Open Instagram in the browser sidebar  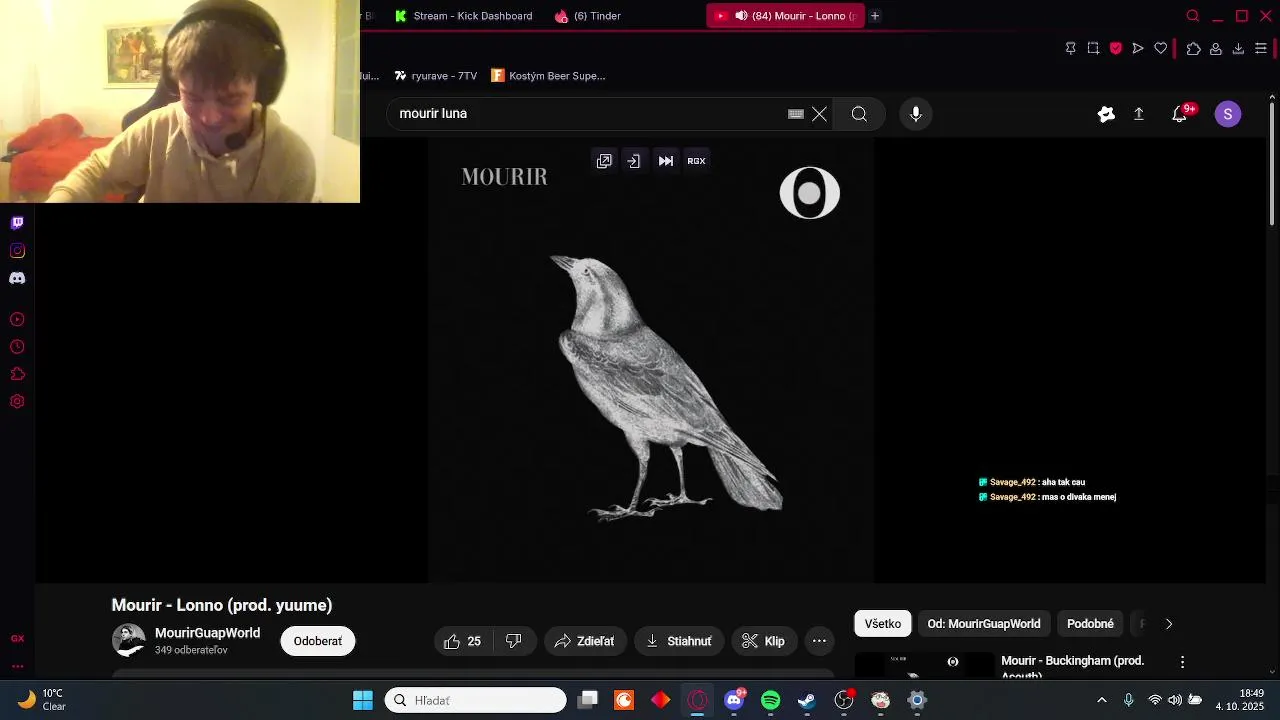tap(17, 251)
